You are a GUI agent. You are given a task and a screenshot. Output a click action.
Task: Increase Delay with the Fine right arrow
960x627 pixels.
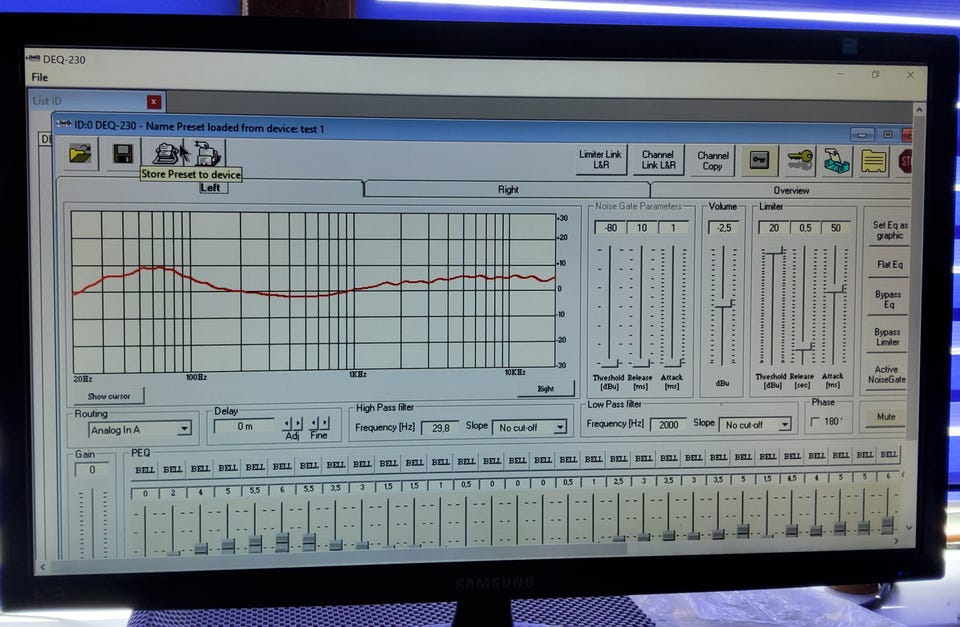point(324,422)
